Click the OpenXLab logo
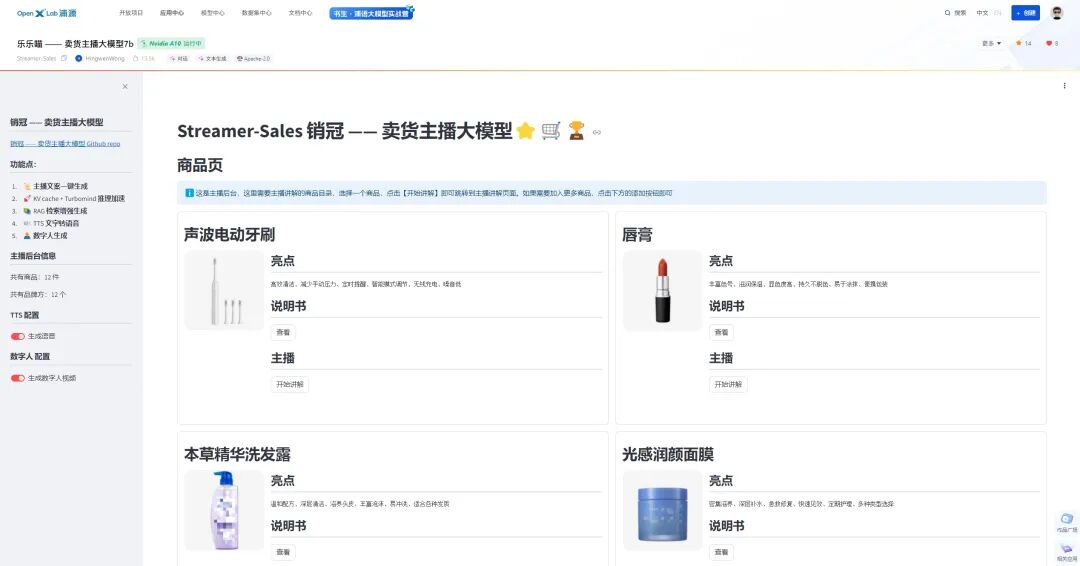 pyautogui.click(x=47, y=13)
